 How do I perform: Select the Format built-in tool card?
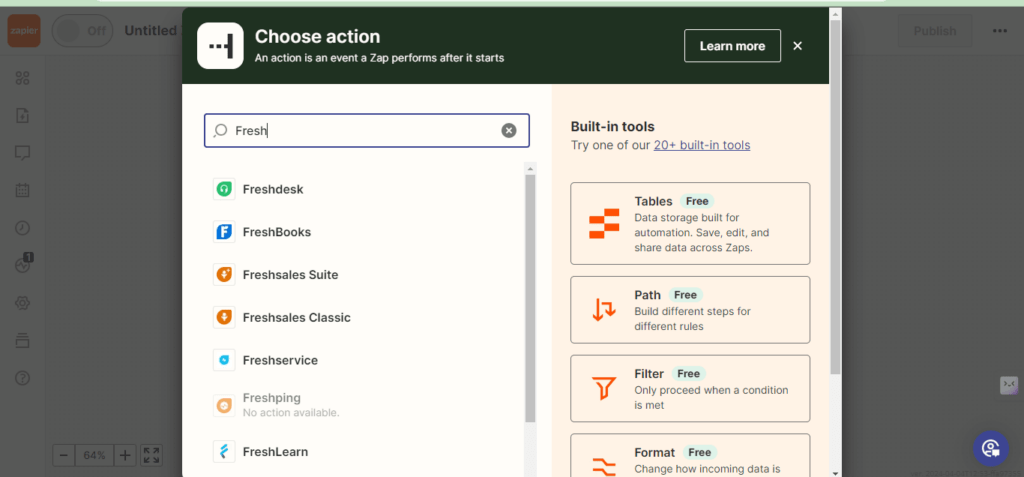coord(690,455)
